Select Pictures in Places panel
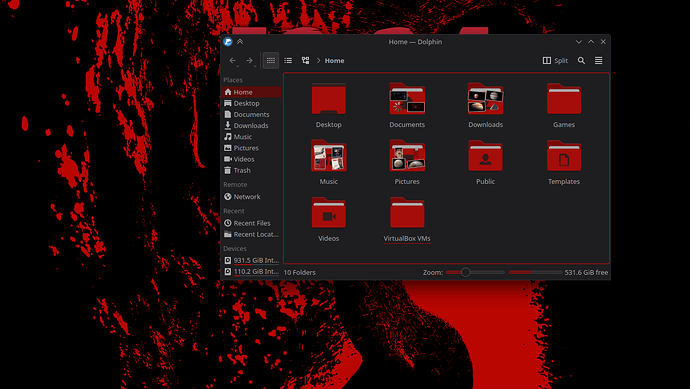The height and width of the screenshot is (389, 690). click(x=251, y=148)
